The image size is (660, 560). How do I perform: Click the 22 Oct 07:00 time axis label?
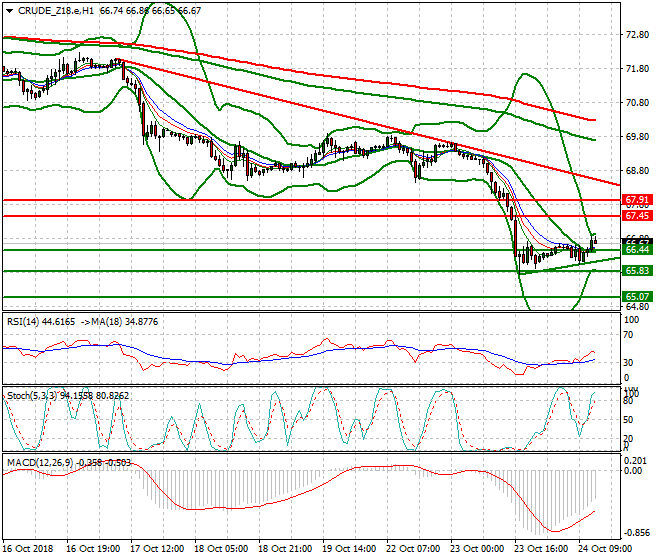point(413,549)
